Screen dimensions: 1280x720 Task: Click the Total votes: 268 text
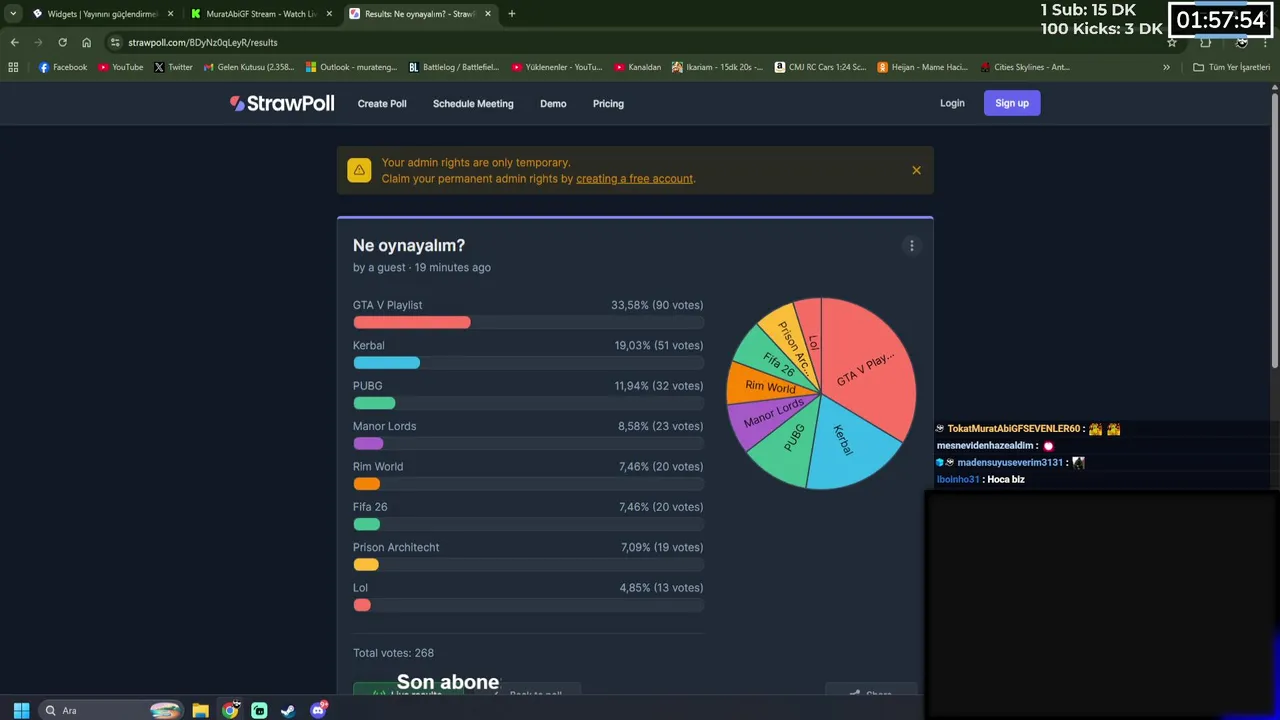[x=393, y=653]
